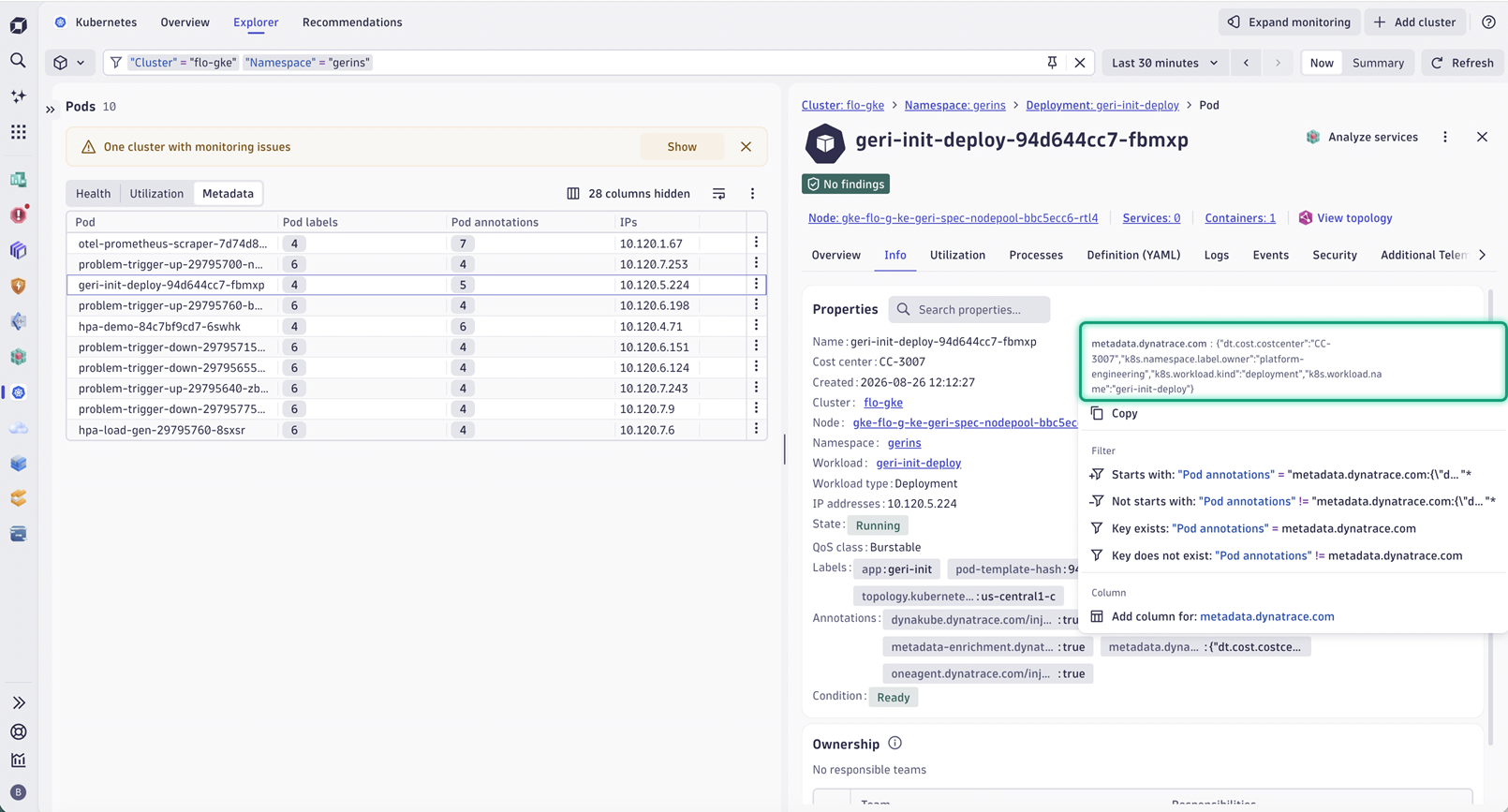
Task: Click the Add cluster button
Action: [1414, 22]
